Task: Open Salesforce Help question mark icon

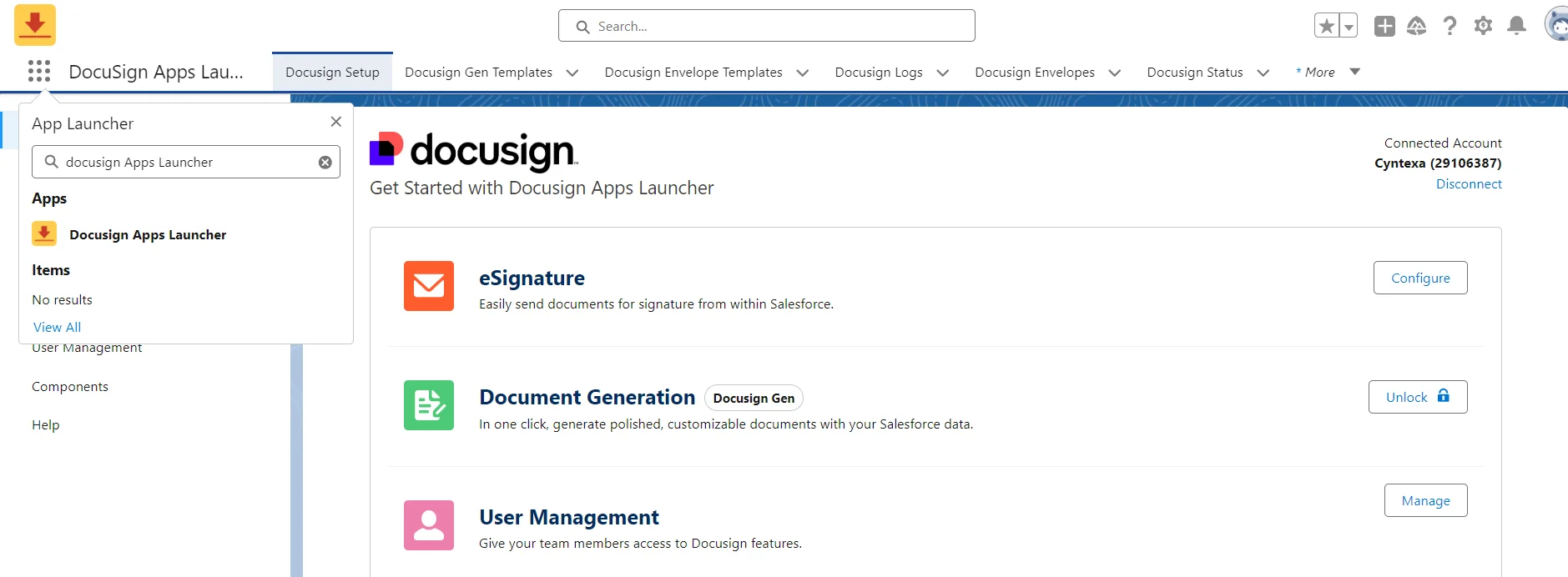Action: (x=1450, y=26)
